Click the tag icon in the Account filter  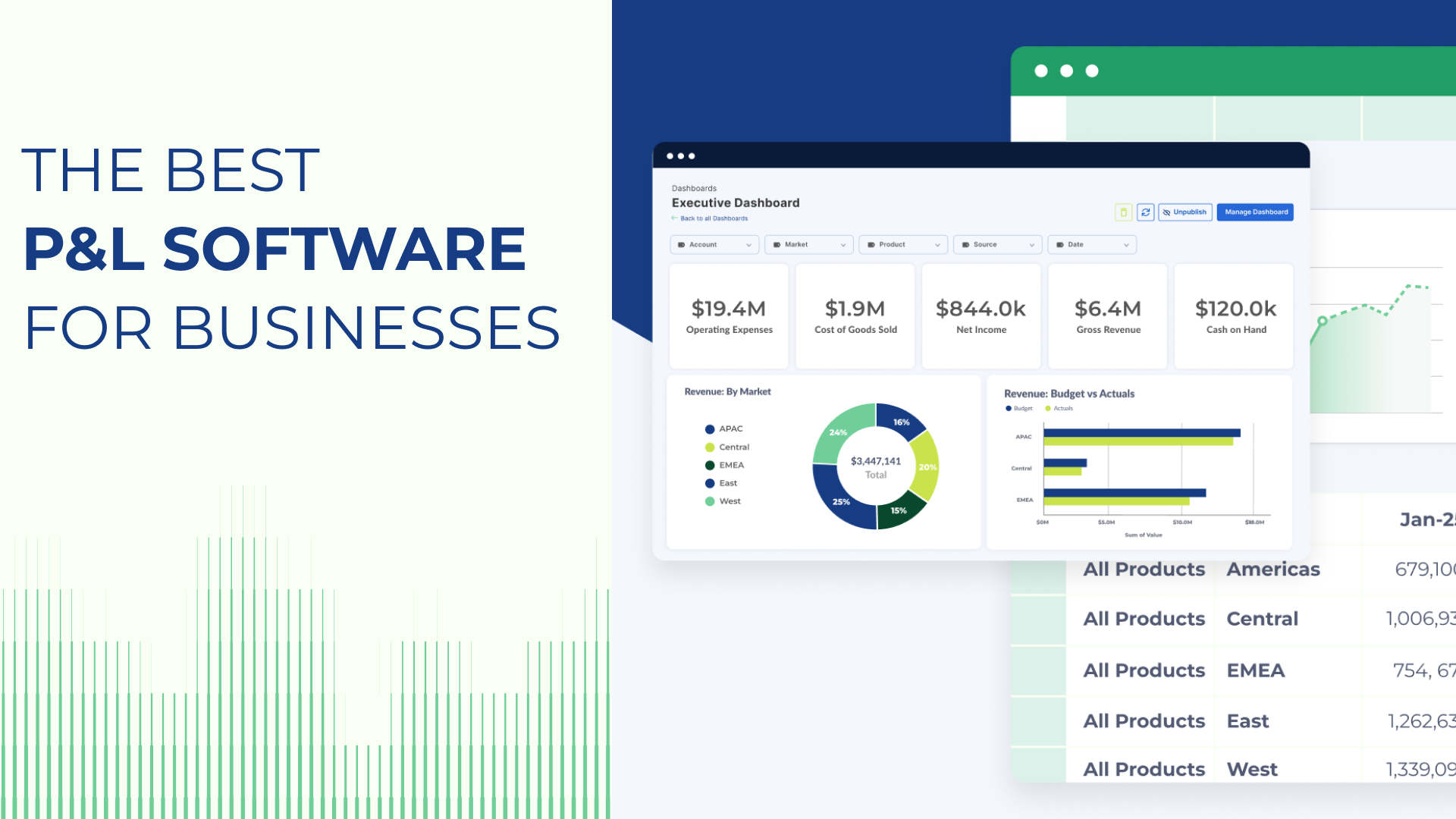pyautogui.click(x=681, y=244)
